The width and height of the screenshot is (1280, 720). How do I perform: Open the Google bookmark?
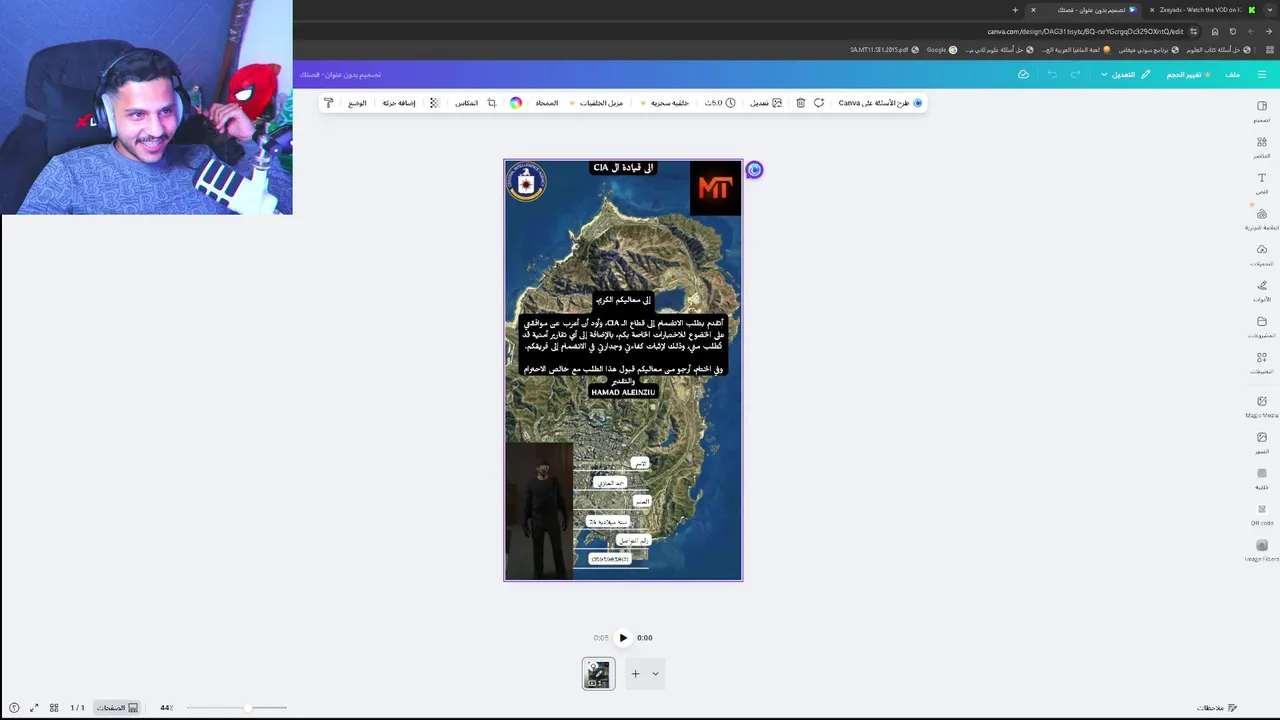(941, 49)
